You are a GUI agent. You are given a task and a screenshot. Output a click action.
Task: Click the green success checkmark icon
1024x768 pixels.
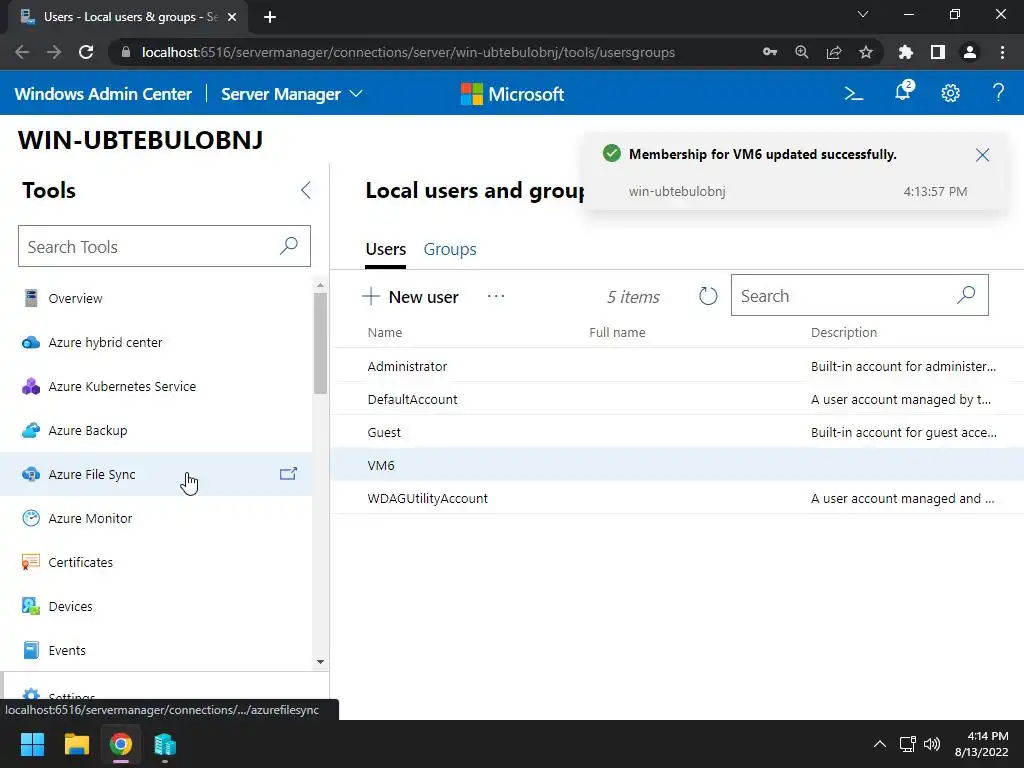click(x=612, y=153)
